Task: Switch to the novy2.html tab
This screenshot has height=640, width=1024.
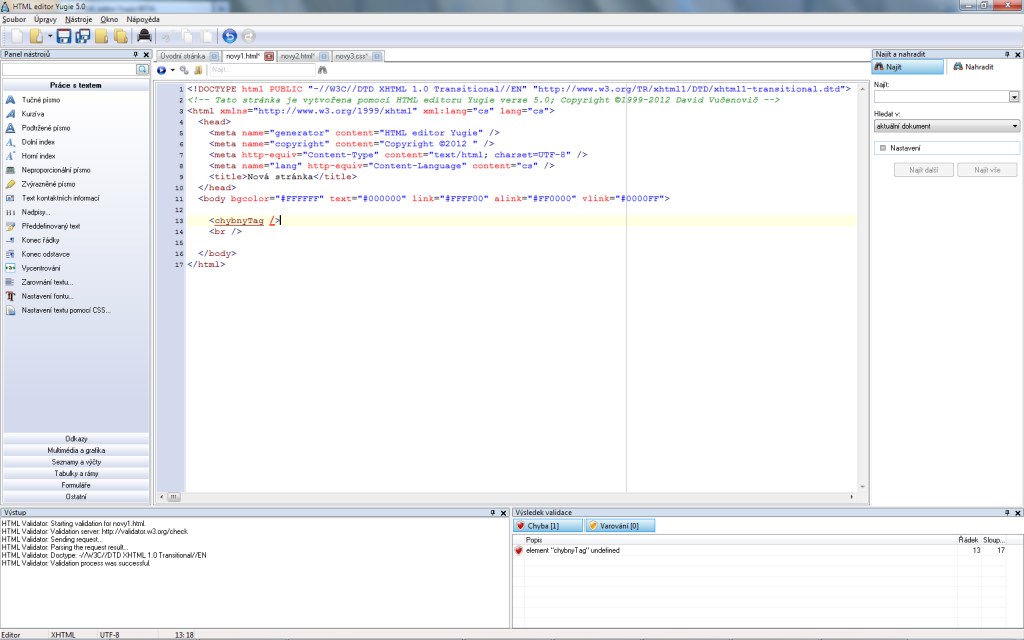Action: [296, 56]
